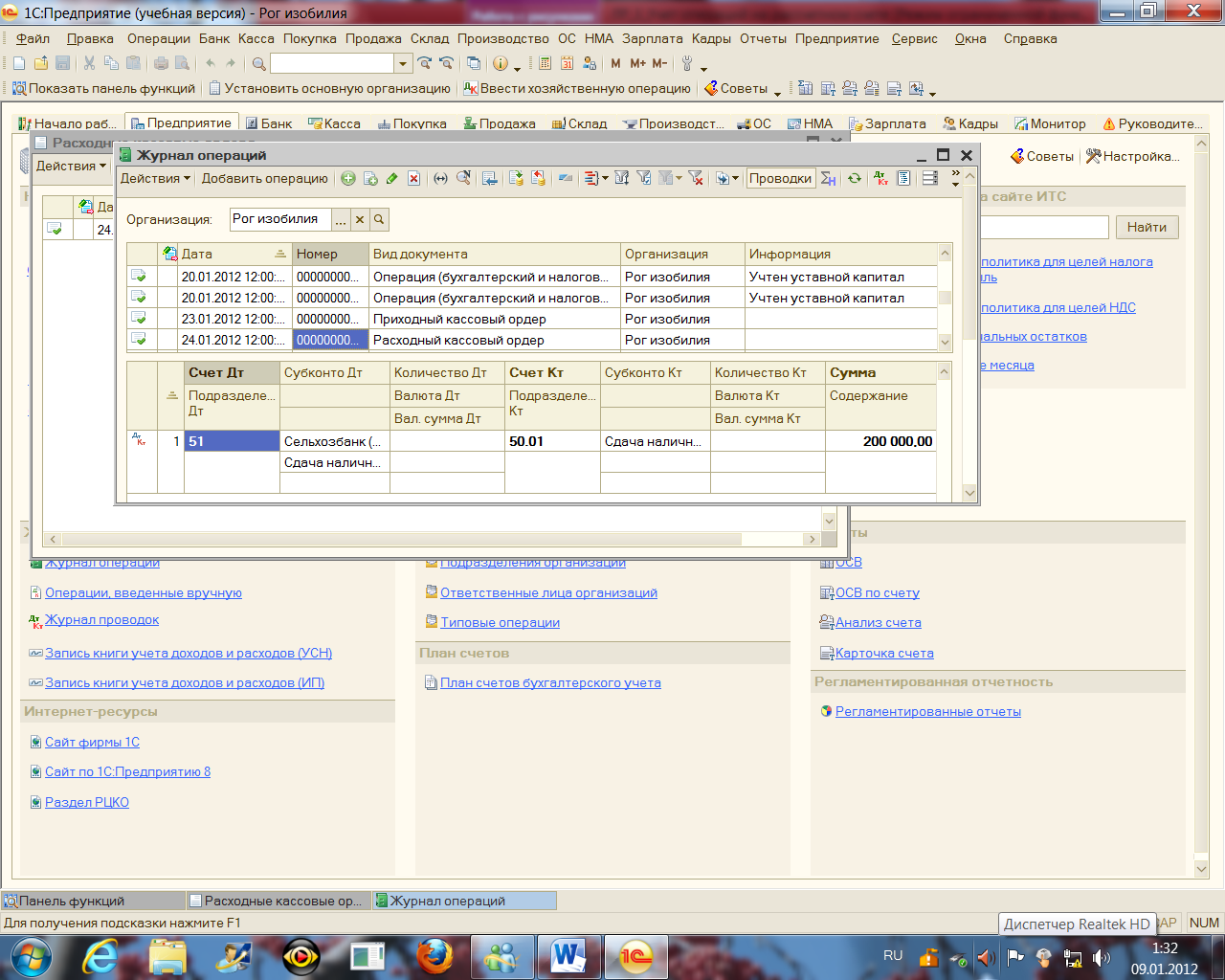Open the Журнал проводок link
The width and height of the screenshot is (1225, 980).
(102, 620)
